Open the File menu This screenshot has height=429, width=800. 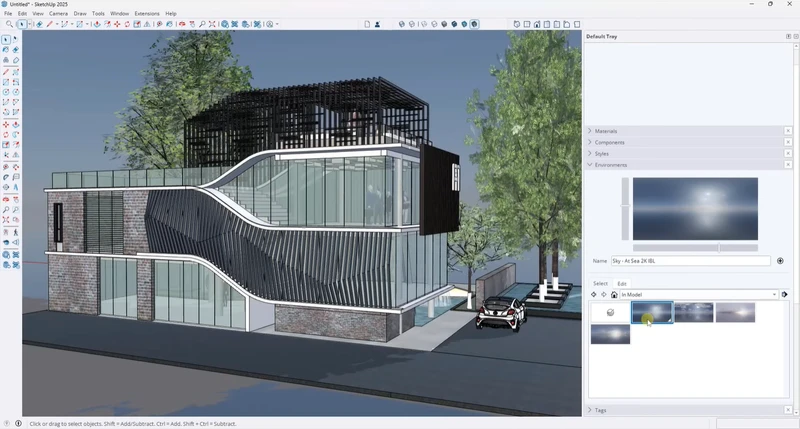click(x=8, y=13)
